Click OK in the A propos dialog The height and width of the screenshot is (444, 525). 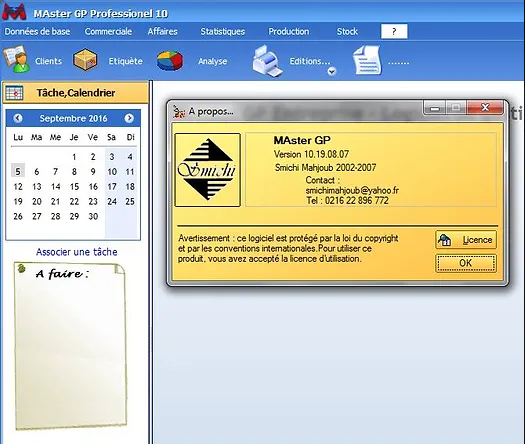pyautogui.click(x=466, y=263)
